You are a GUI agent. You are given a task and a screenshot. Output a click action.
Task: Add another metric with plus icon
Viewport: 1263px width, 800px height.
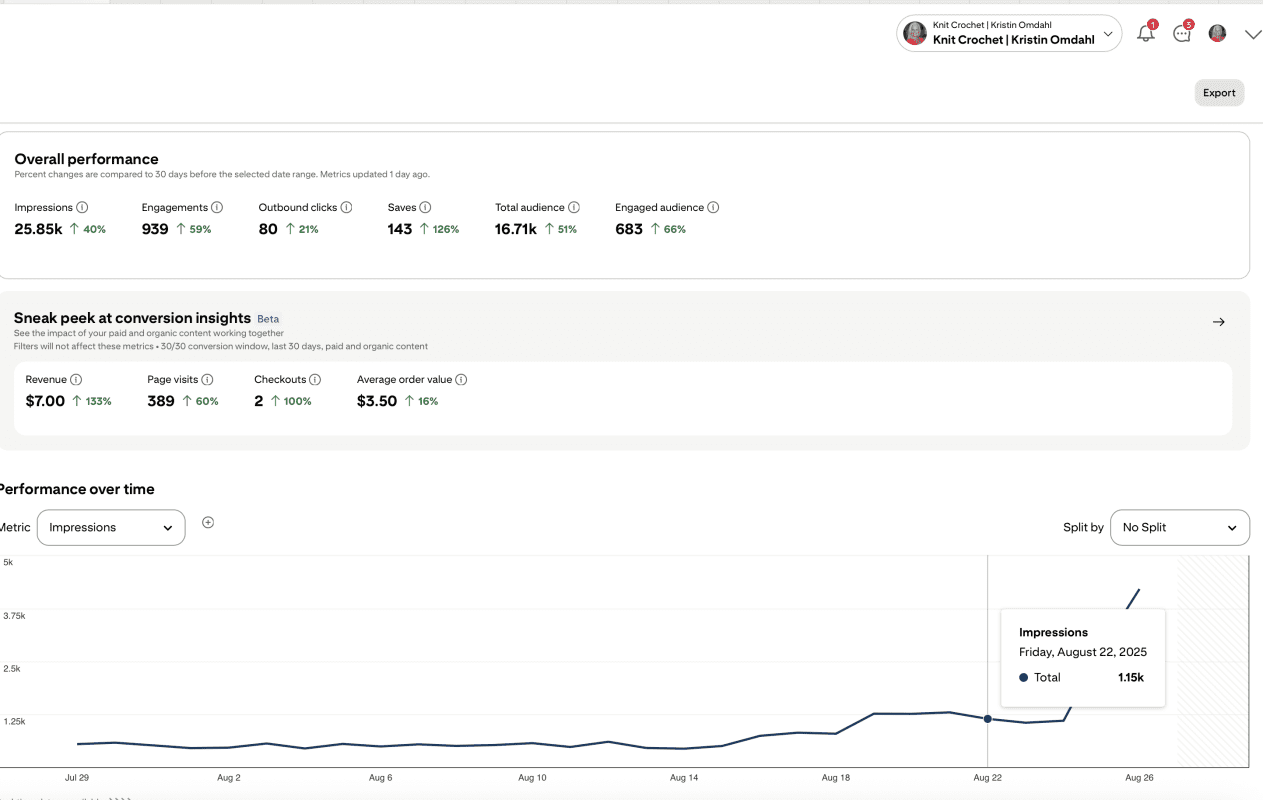coord(208,522)
